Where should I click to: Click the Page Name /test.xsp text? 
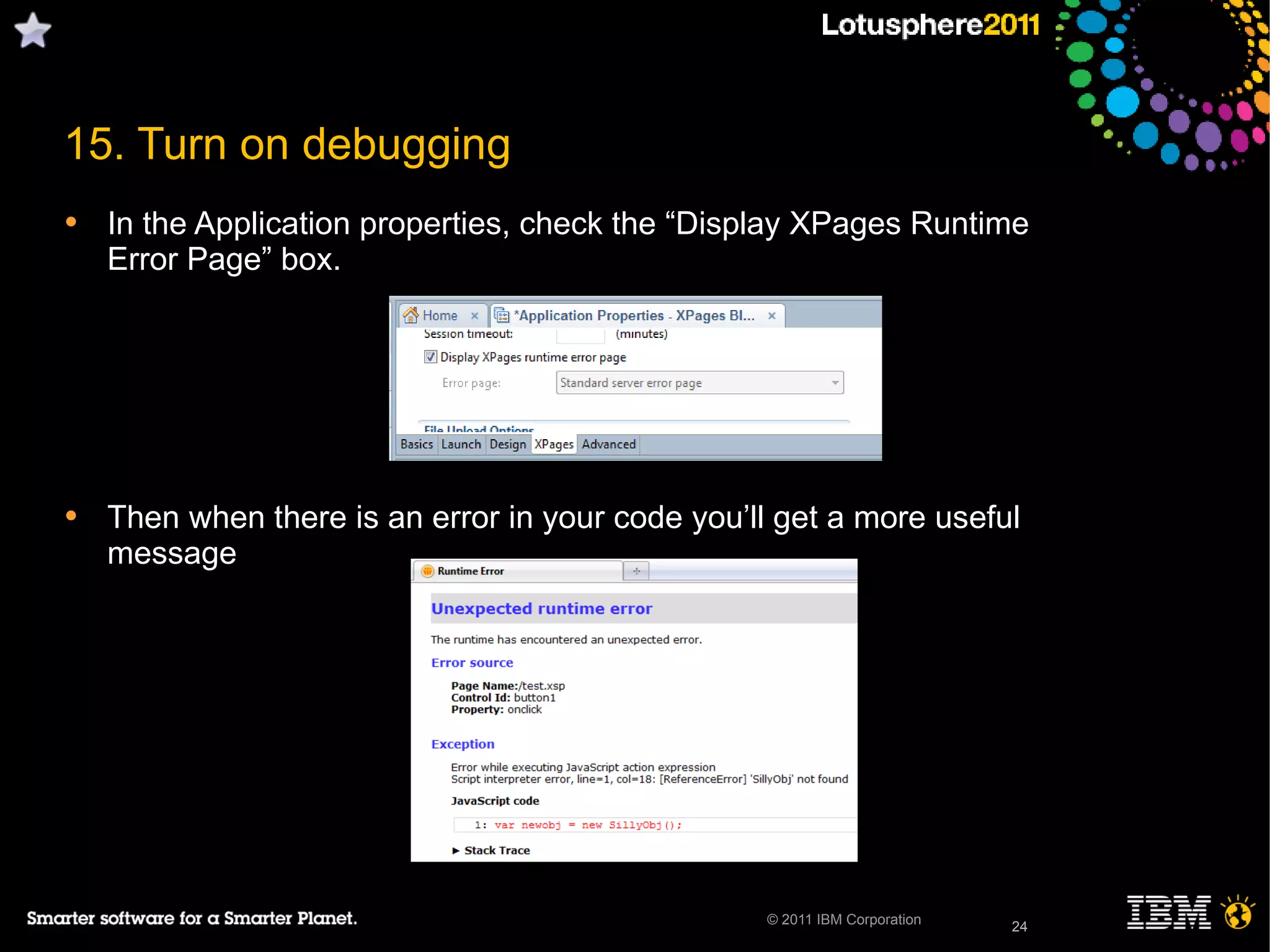(x=508, y=685)
